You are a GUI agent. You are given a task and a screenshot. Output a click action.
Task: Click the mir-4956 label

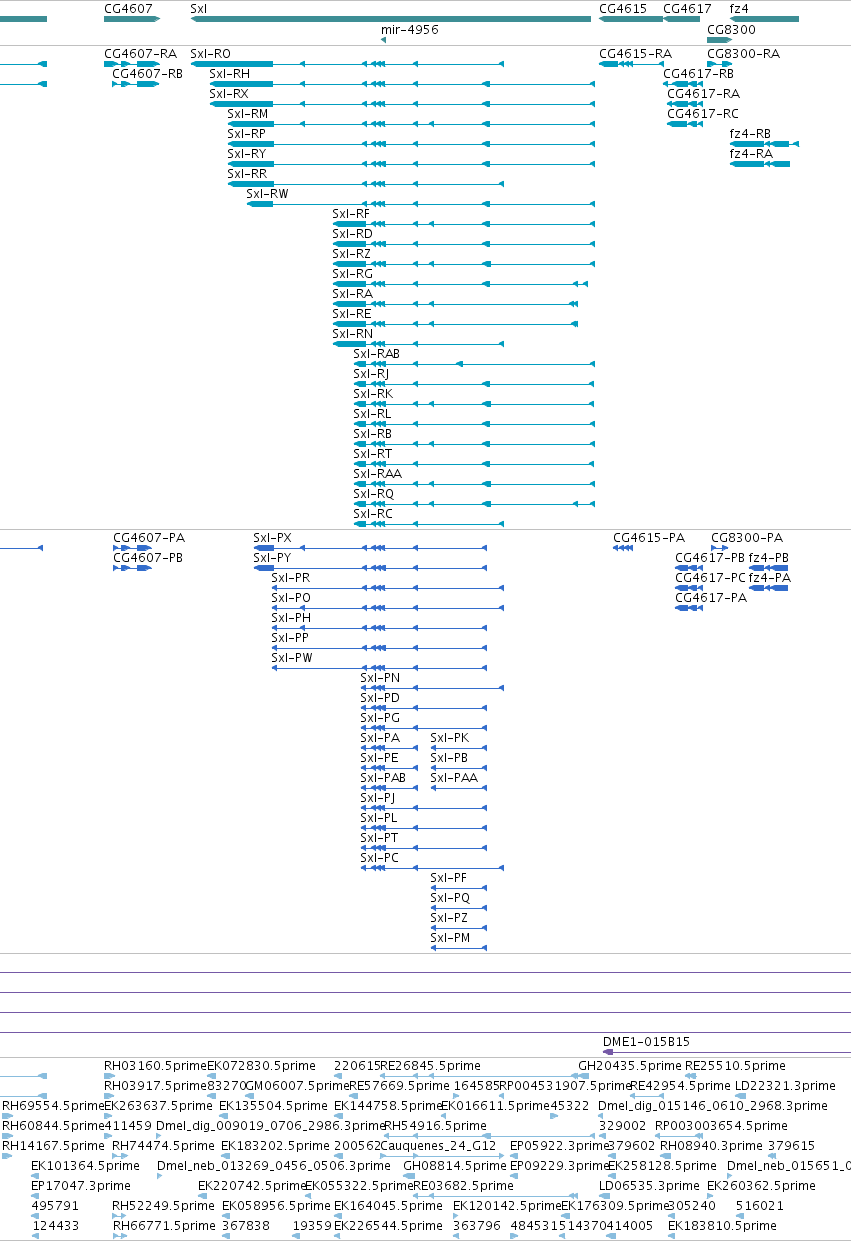click(x=410, y=30)
